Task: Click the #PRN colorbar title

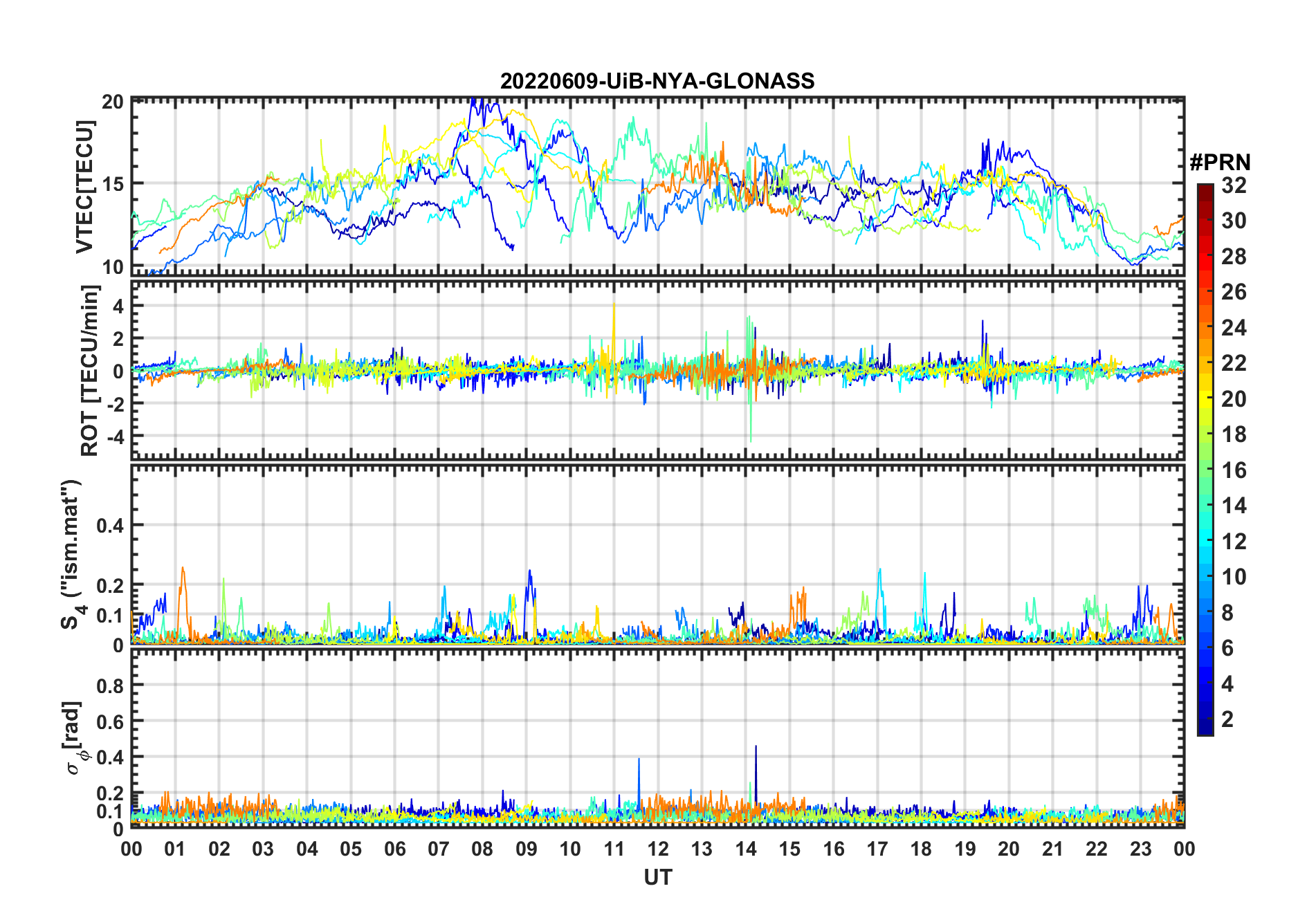Action: coord(1220,163)
